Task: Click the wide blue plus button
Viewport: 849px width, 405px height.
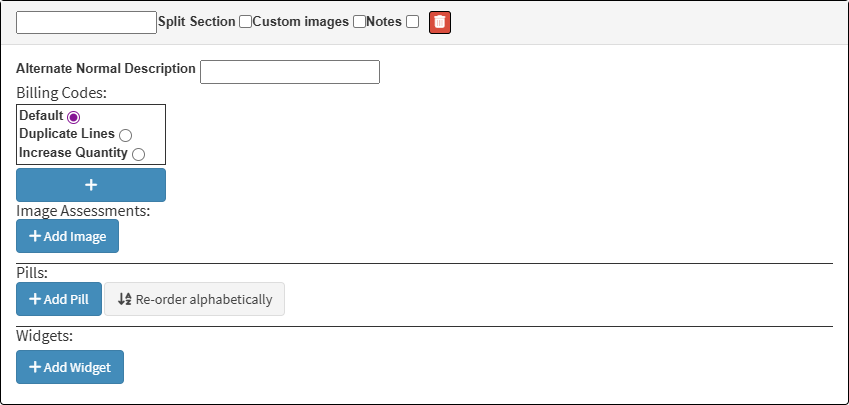Action: (91, 185)
